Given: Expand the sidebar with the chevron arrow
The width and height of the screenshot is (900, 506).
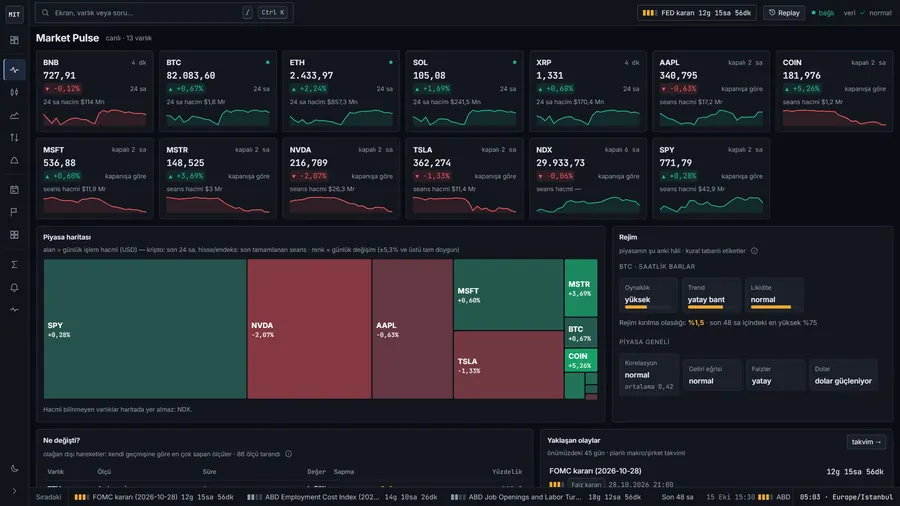Looking at the screenshot, I should pyautogui.click(x=14, y=491).
